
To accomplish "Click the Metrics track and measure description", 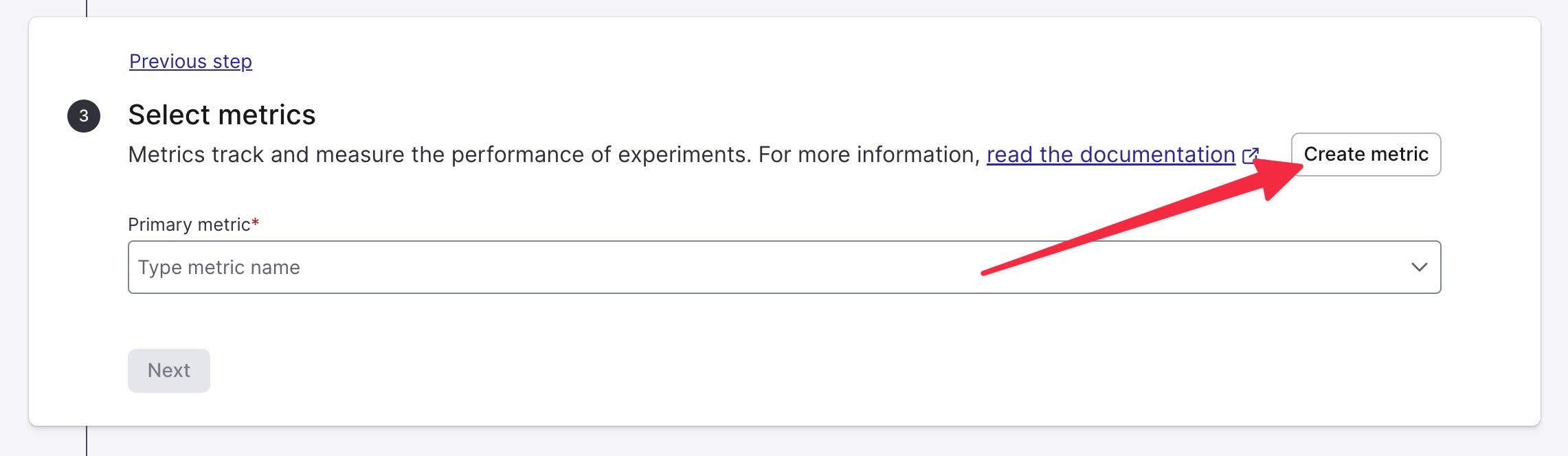I will pyautogui.click(x=344, y=155).
